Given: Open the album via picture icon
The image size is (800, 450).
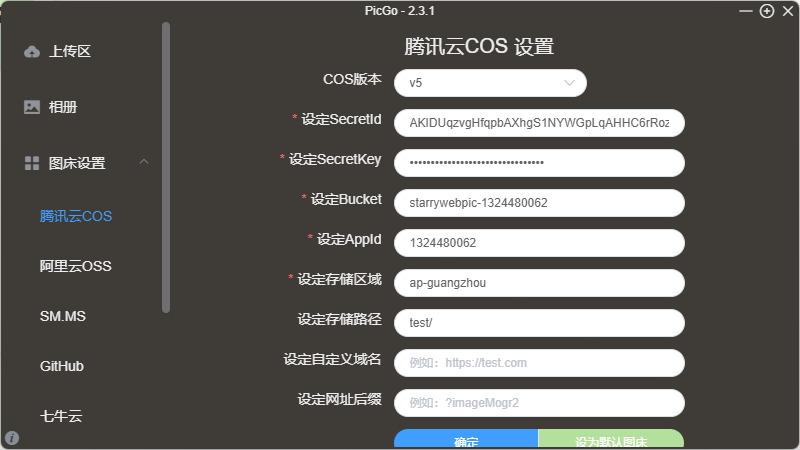Looking at the screenshot, I should click(x=32, y=107).
